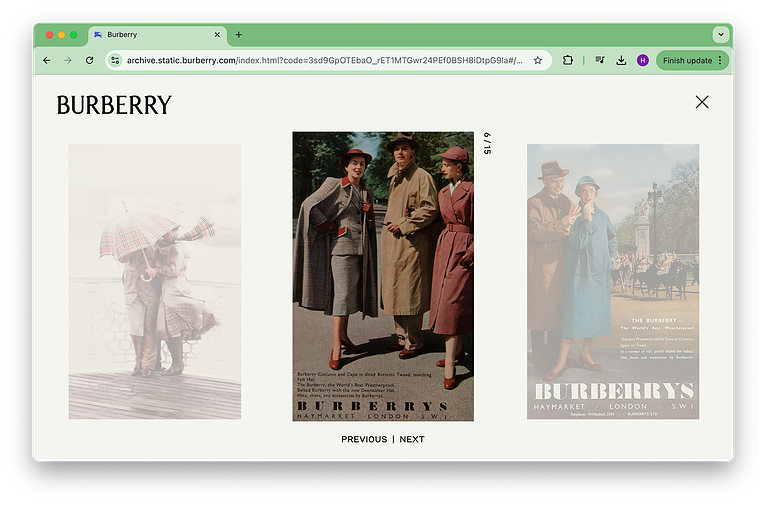
Task: Click the yellow minimize window button
Action: [61, 35]
